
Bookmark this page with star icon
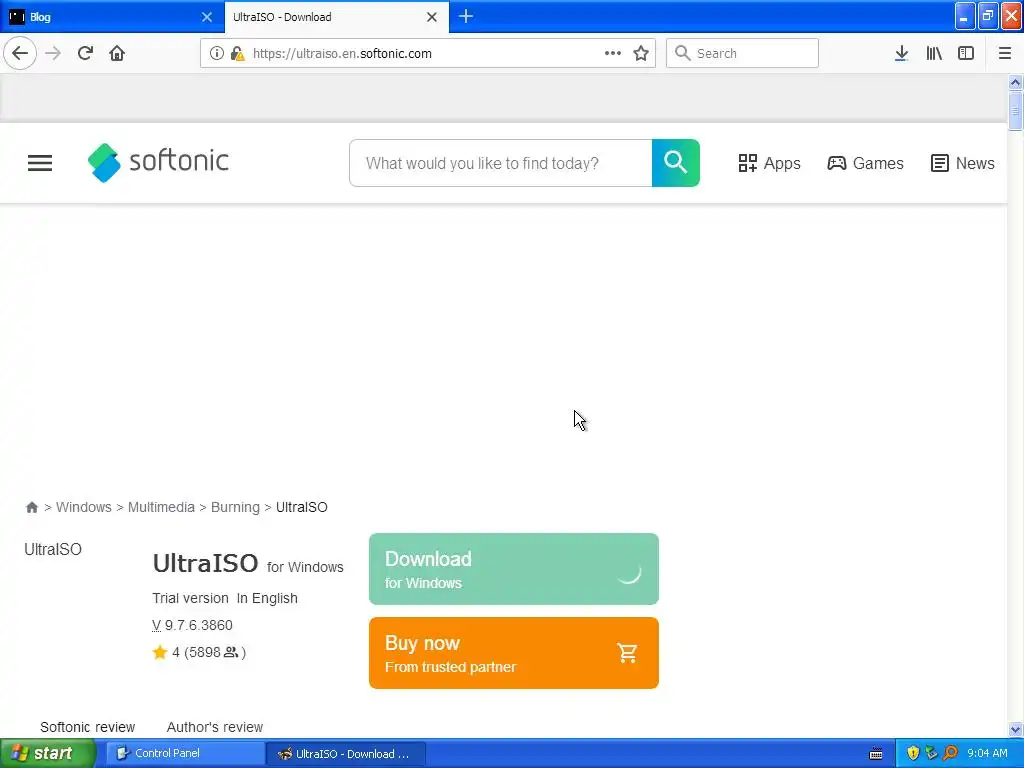(641, 53)
